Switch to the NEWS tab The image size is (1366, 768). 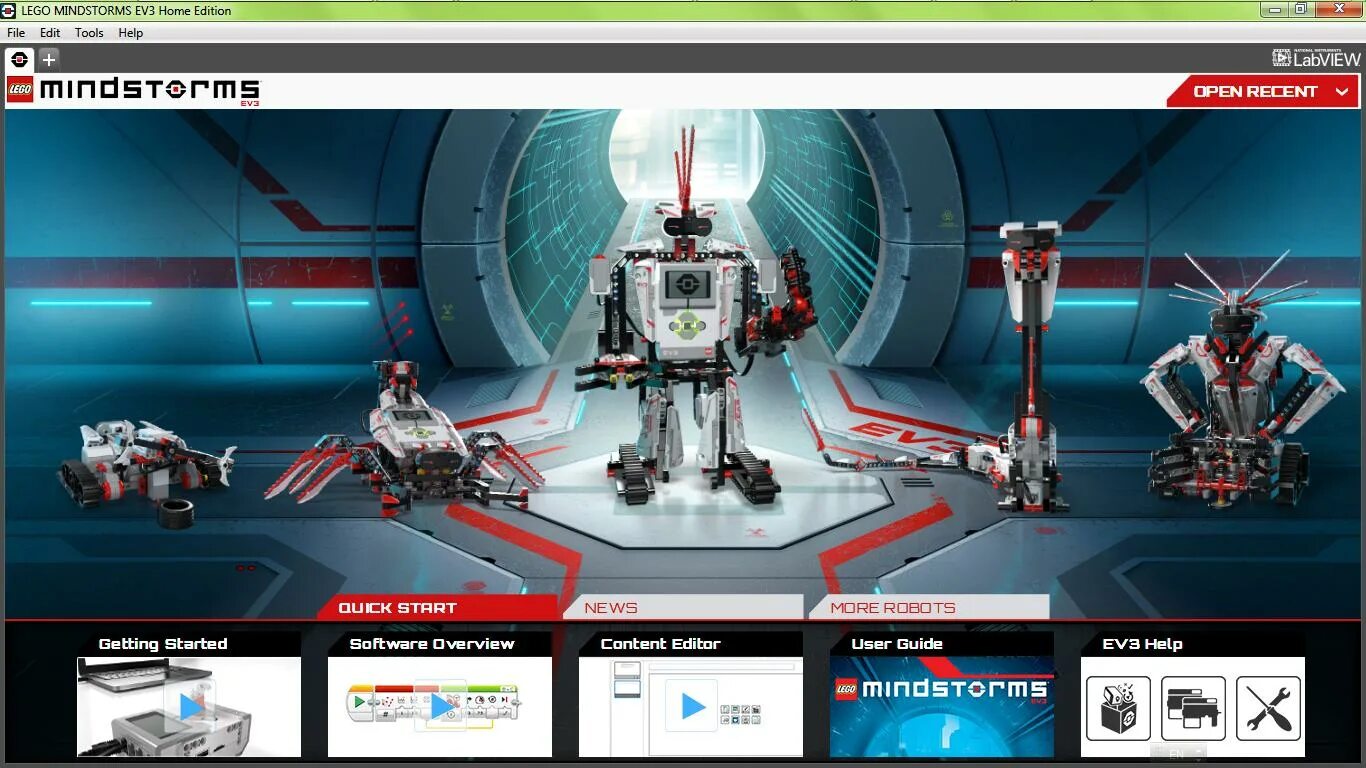[683, 607]
